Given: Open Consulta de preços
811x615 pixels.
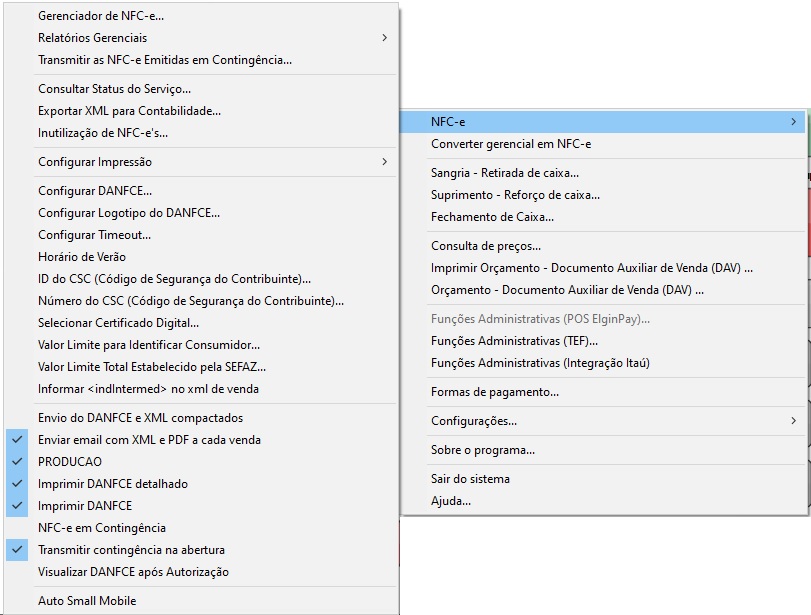Looking at the screenshot, I should 486,246.
